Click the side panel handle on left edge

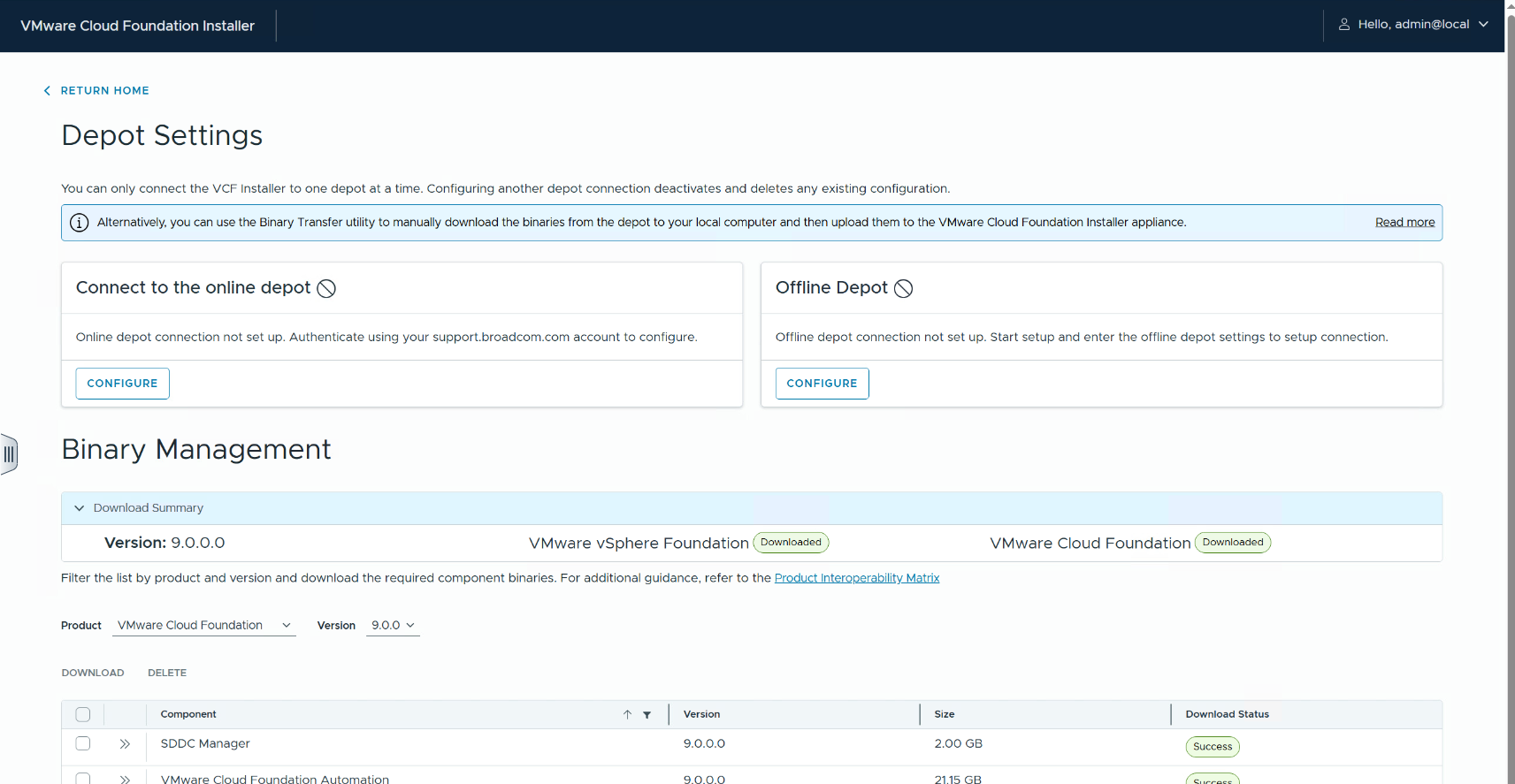pyautogui.click(x=9, y=454)
